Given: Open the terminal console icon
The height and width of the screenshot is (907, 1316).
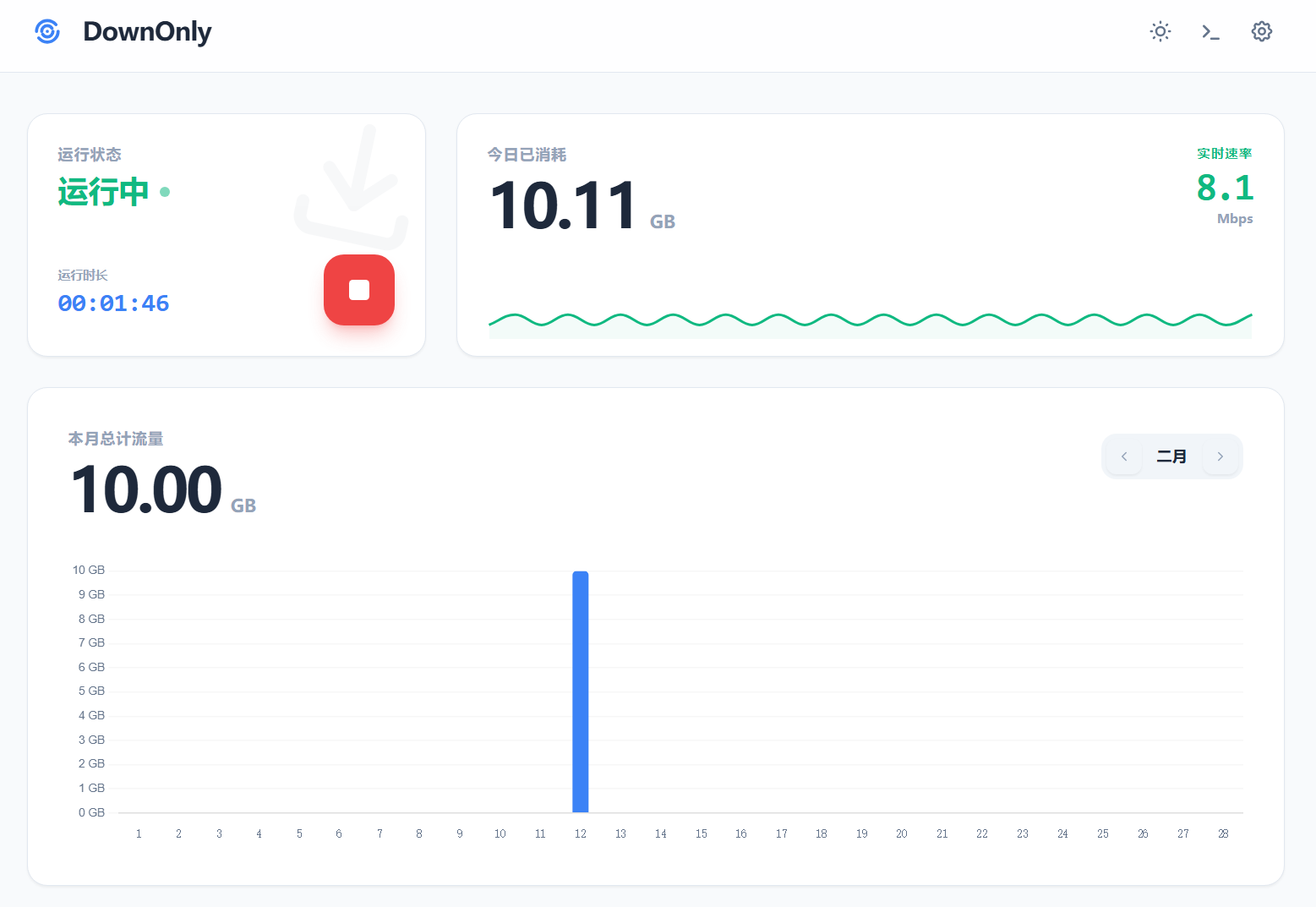Looking at the screenshot, I should tap(1210, 32).
